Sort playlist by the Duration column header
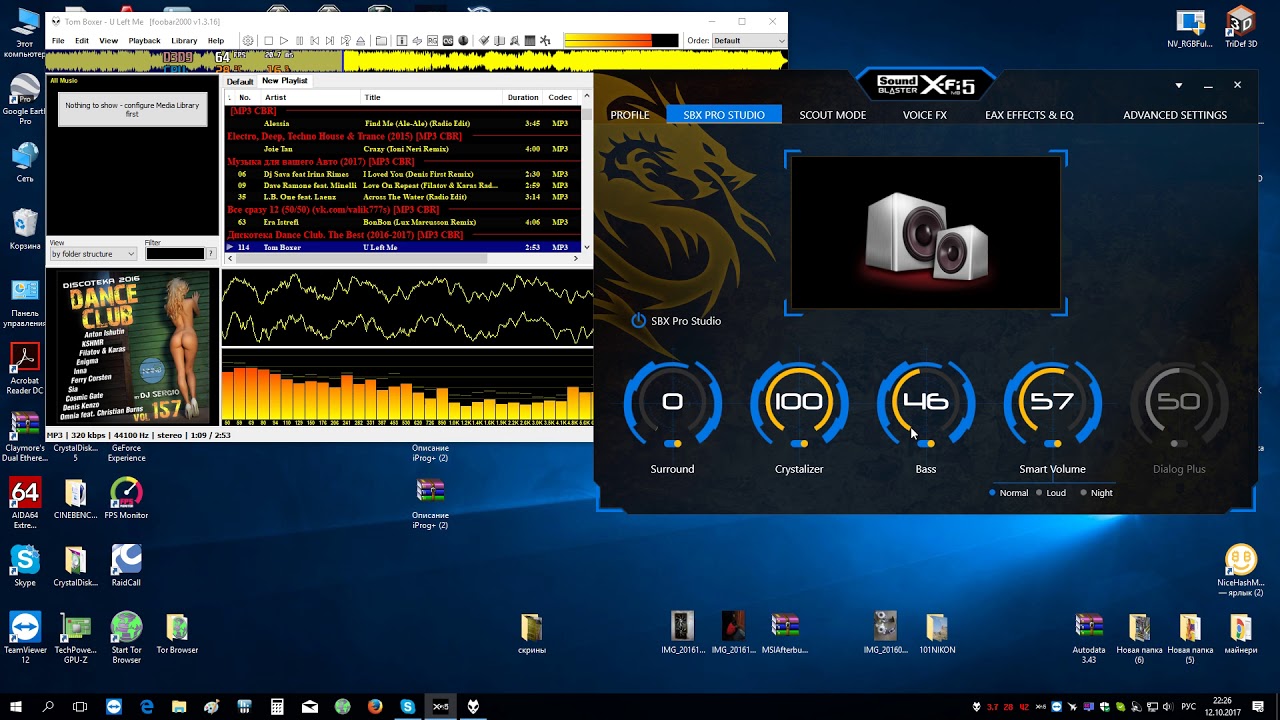The image size is (1280, 720). pos(523,98)
